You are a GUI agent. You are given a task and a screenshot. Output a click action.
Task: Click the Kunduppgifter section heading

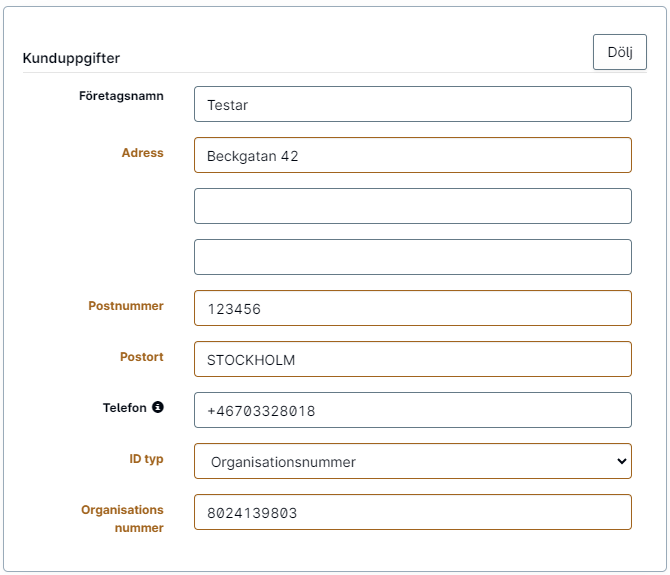click(71, 58)
